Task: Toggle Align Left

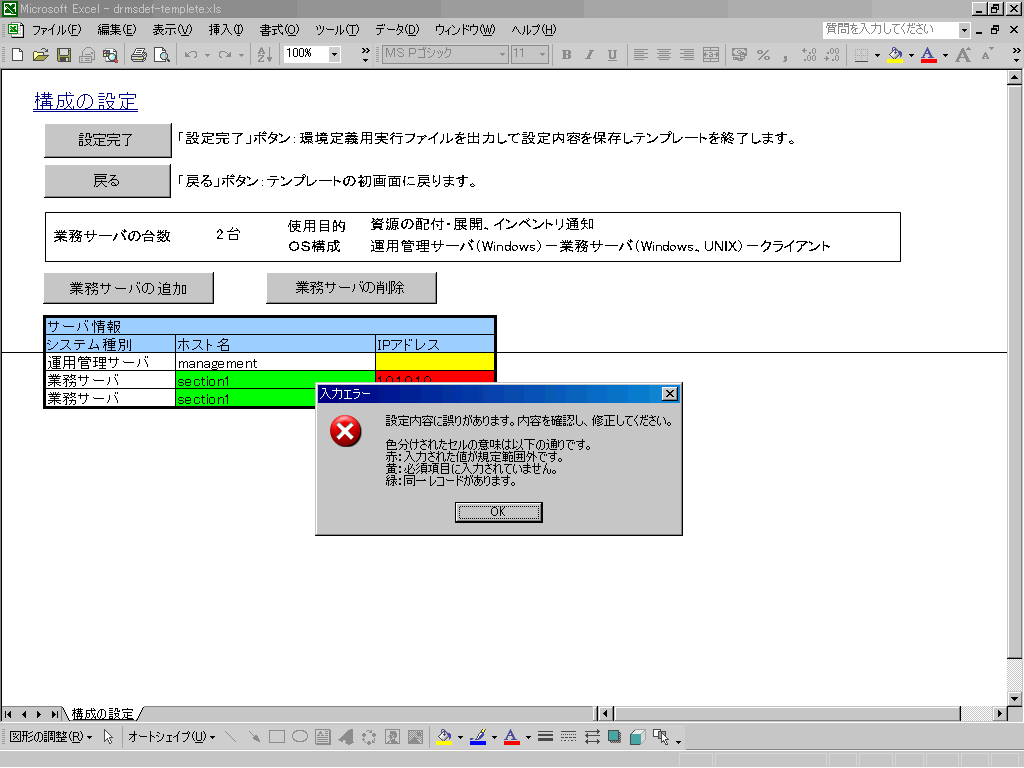Action: coord(641,55)
